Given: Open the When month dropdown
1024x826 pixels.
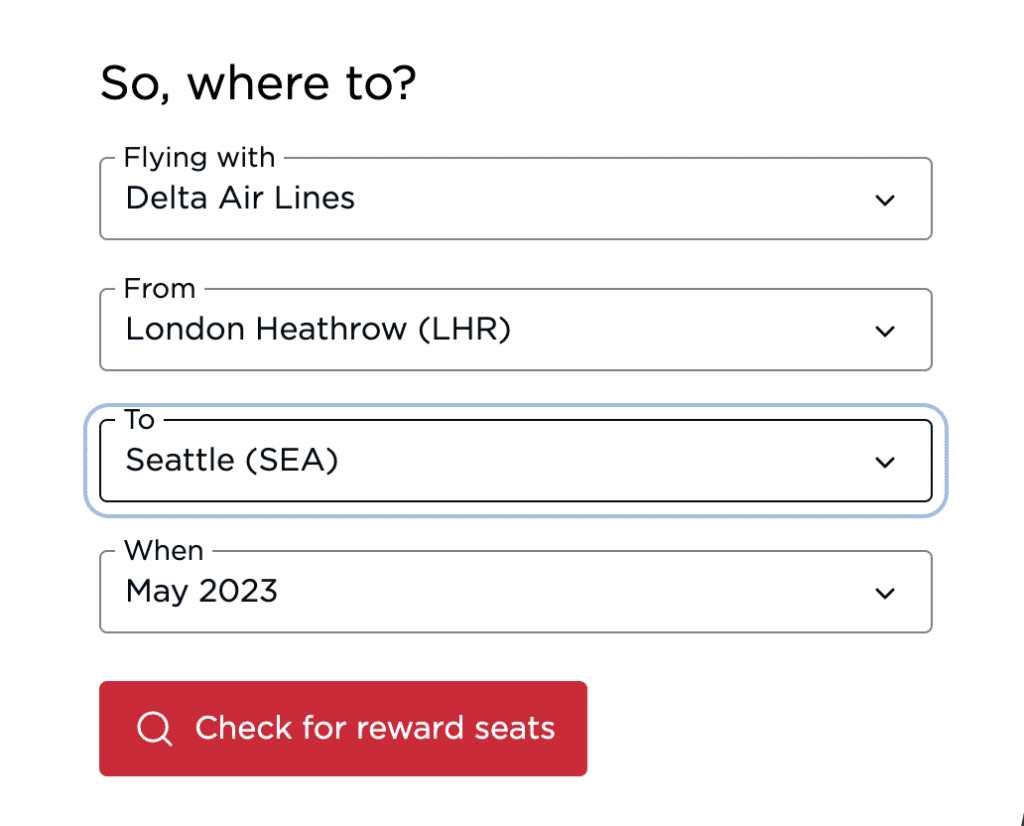Looking at the screenshot, I should 516,592.
